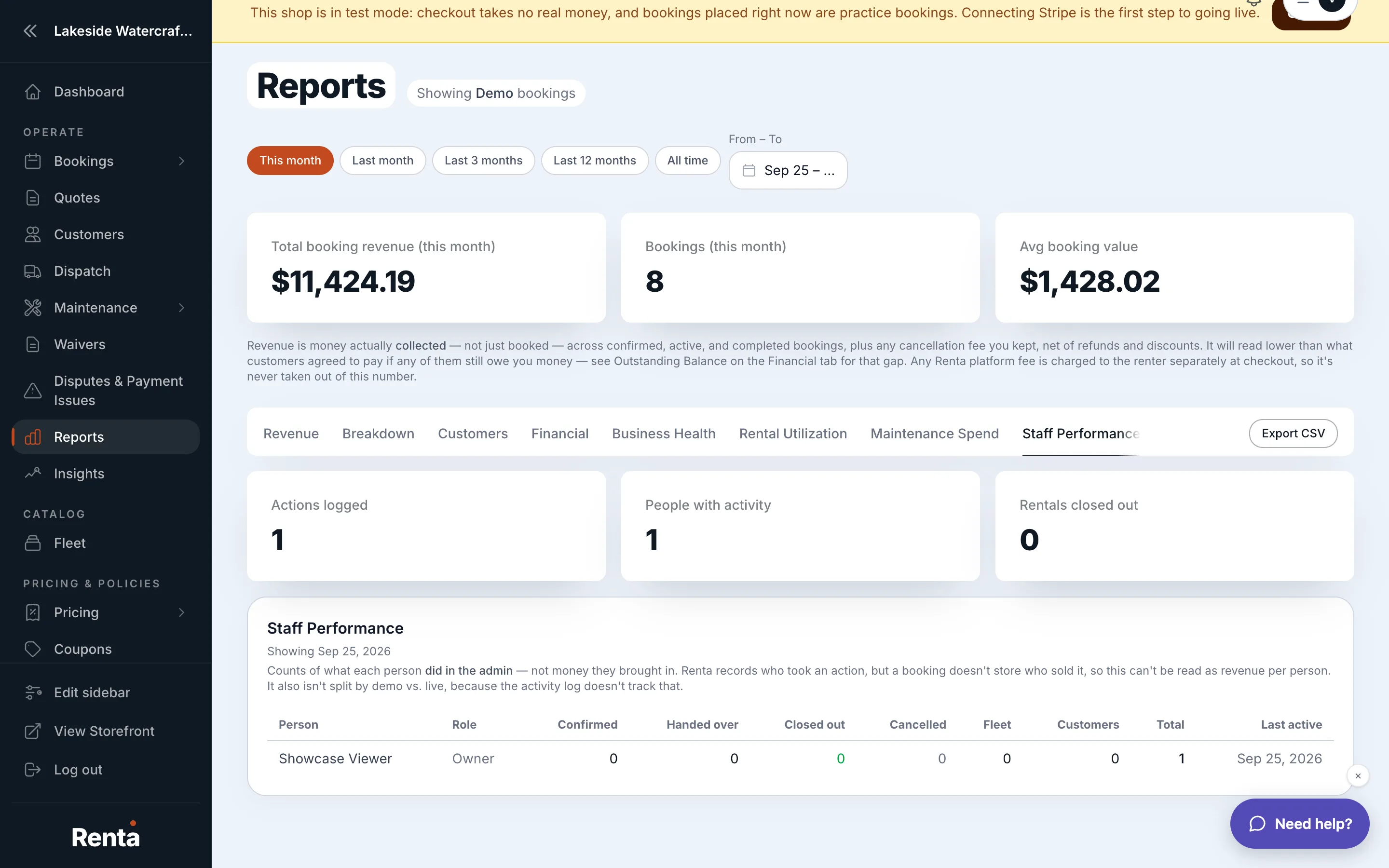Click the Coupons tag icon

[x=33, y=649]
